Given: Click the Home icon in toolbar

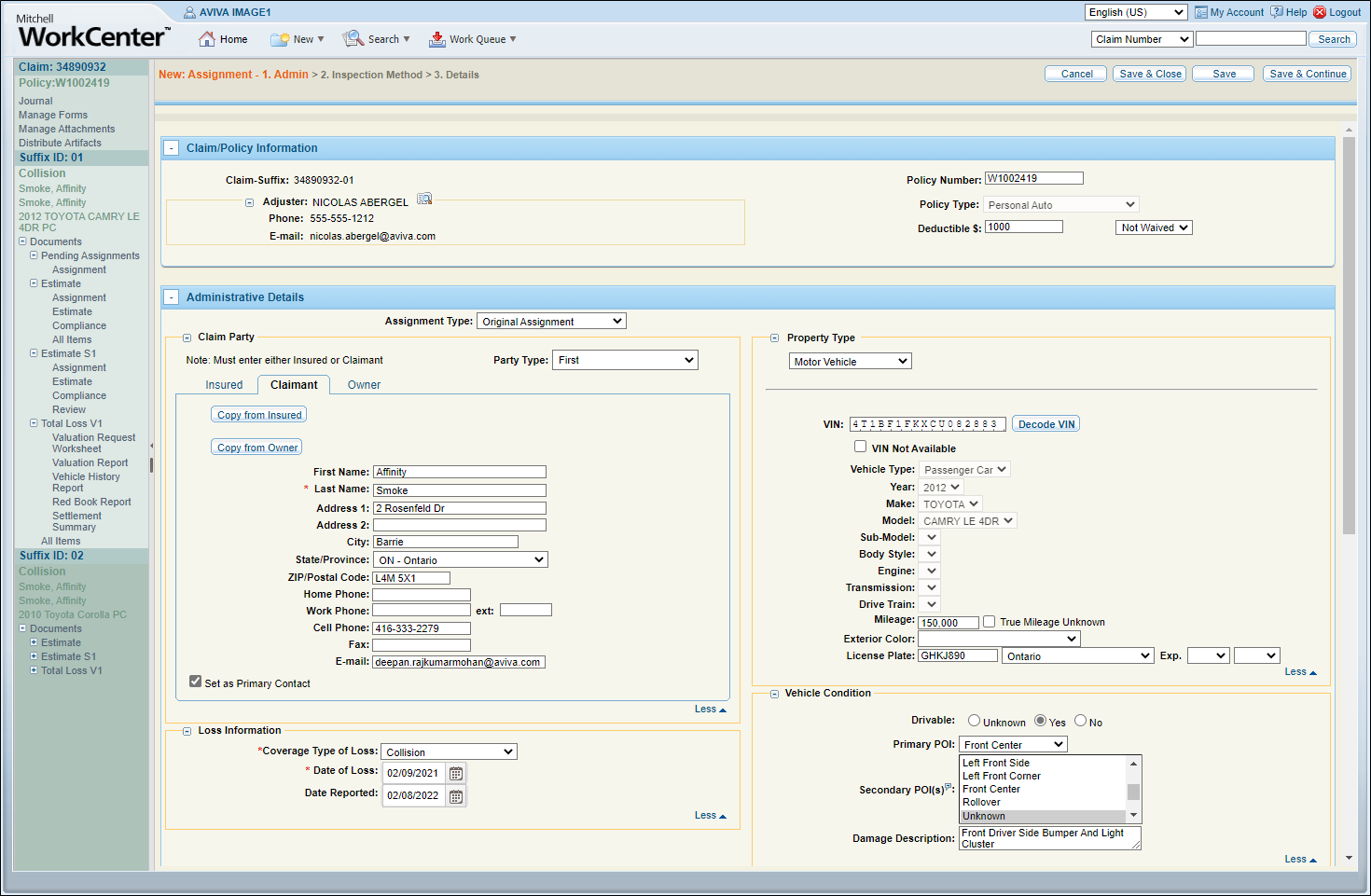Looking at the screenshot, I should coord(207,39).
